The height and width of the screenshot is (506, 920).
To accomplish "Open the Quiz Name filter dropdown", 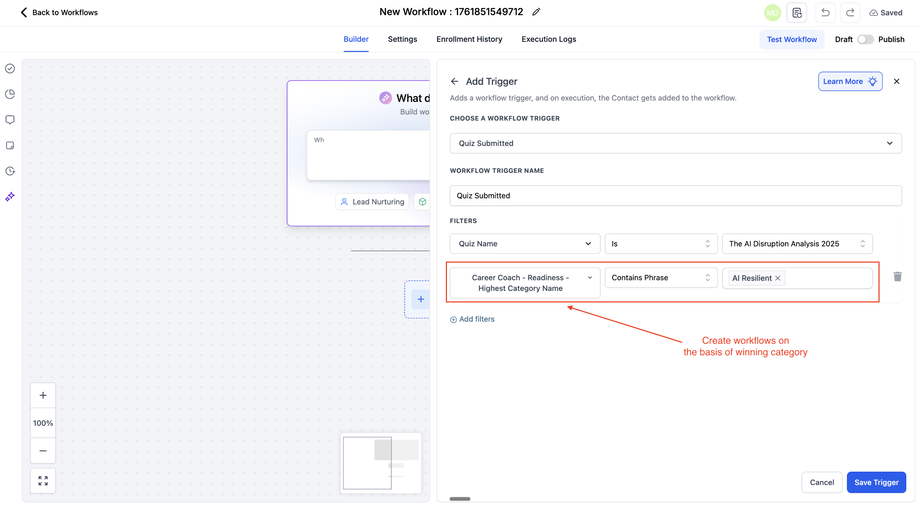I will tap(524, 244).
